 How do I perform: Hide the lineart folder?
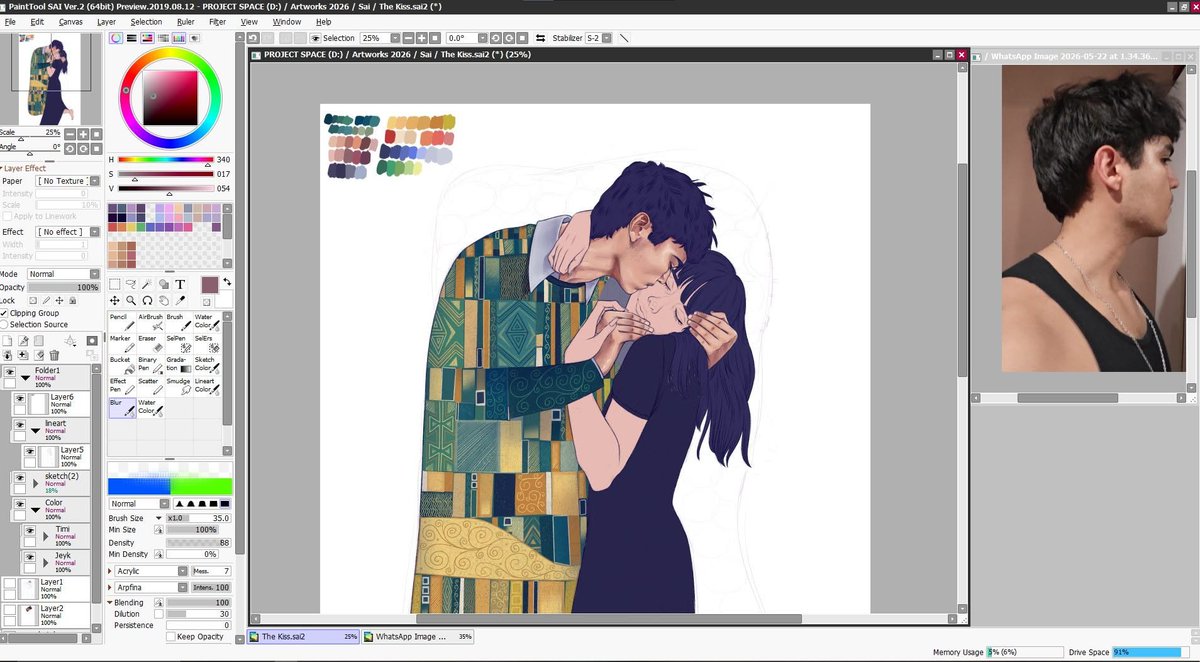click(19, 424)
